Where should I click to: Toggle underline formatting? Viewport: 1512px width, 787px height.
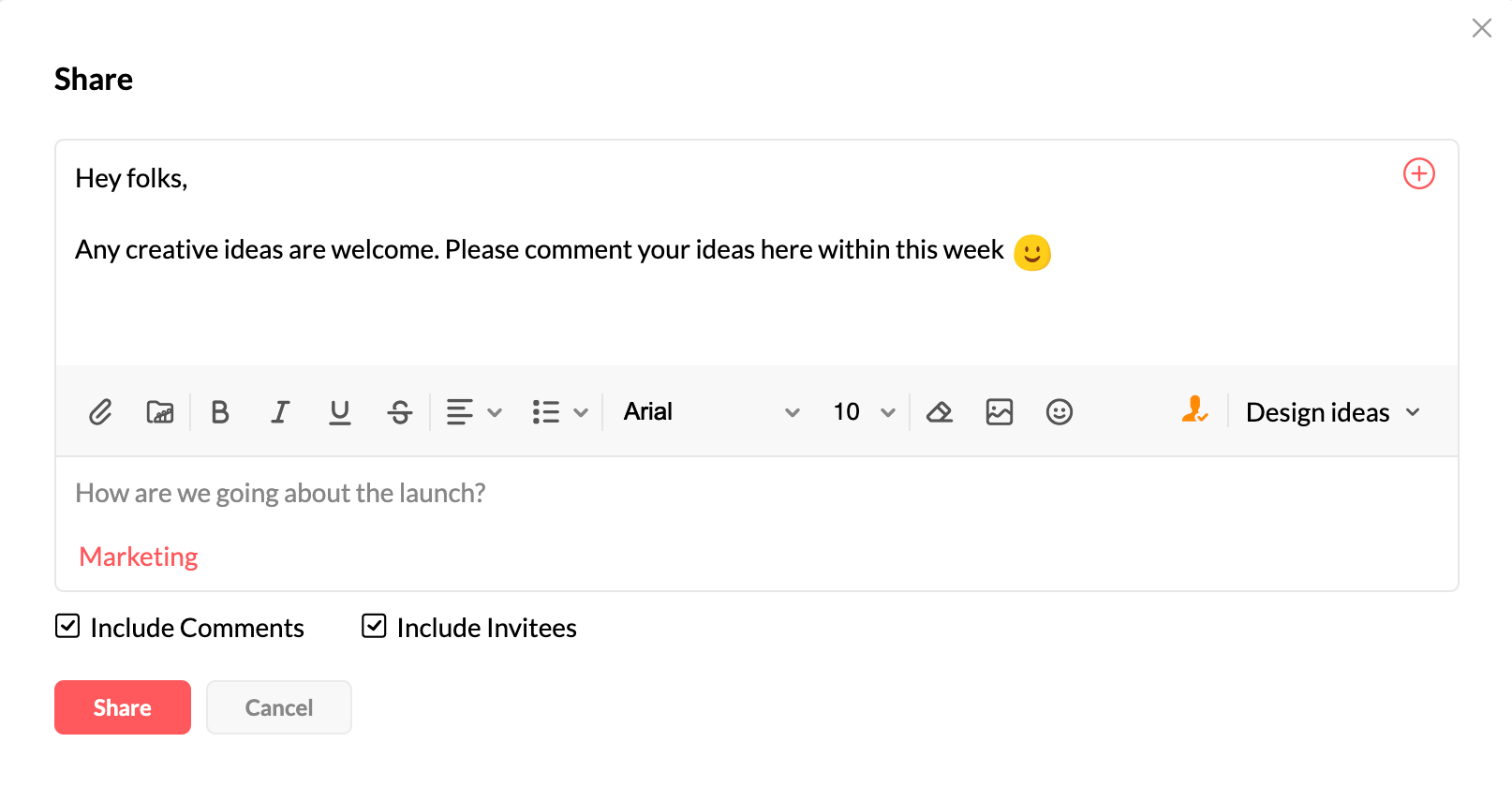click(x=340, y=412)
